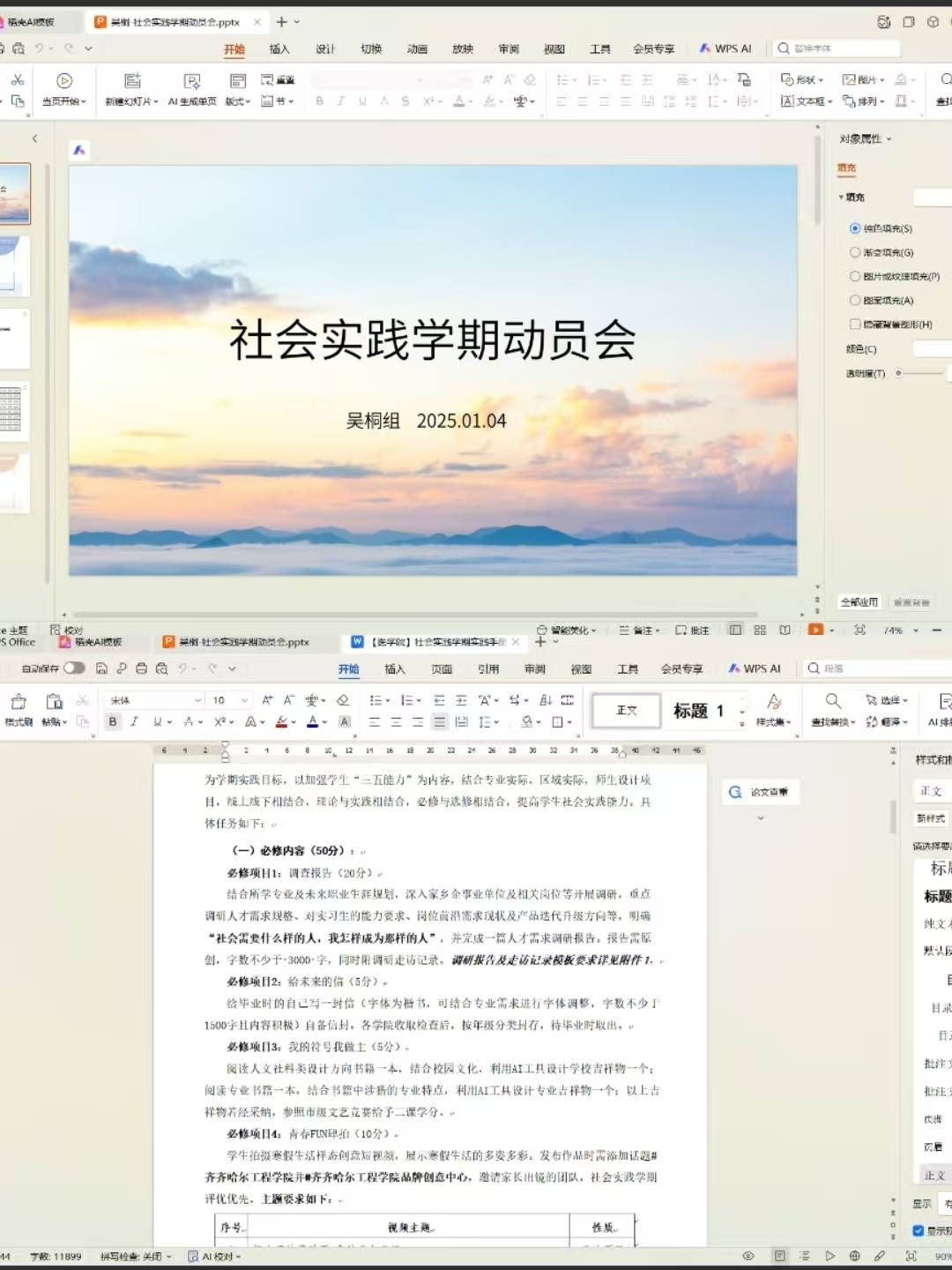
Task: Click the 查找替换 magnifier icon in Writer
Action: 832,701
